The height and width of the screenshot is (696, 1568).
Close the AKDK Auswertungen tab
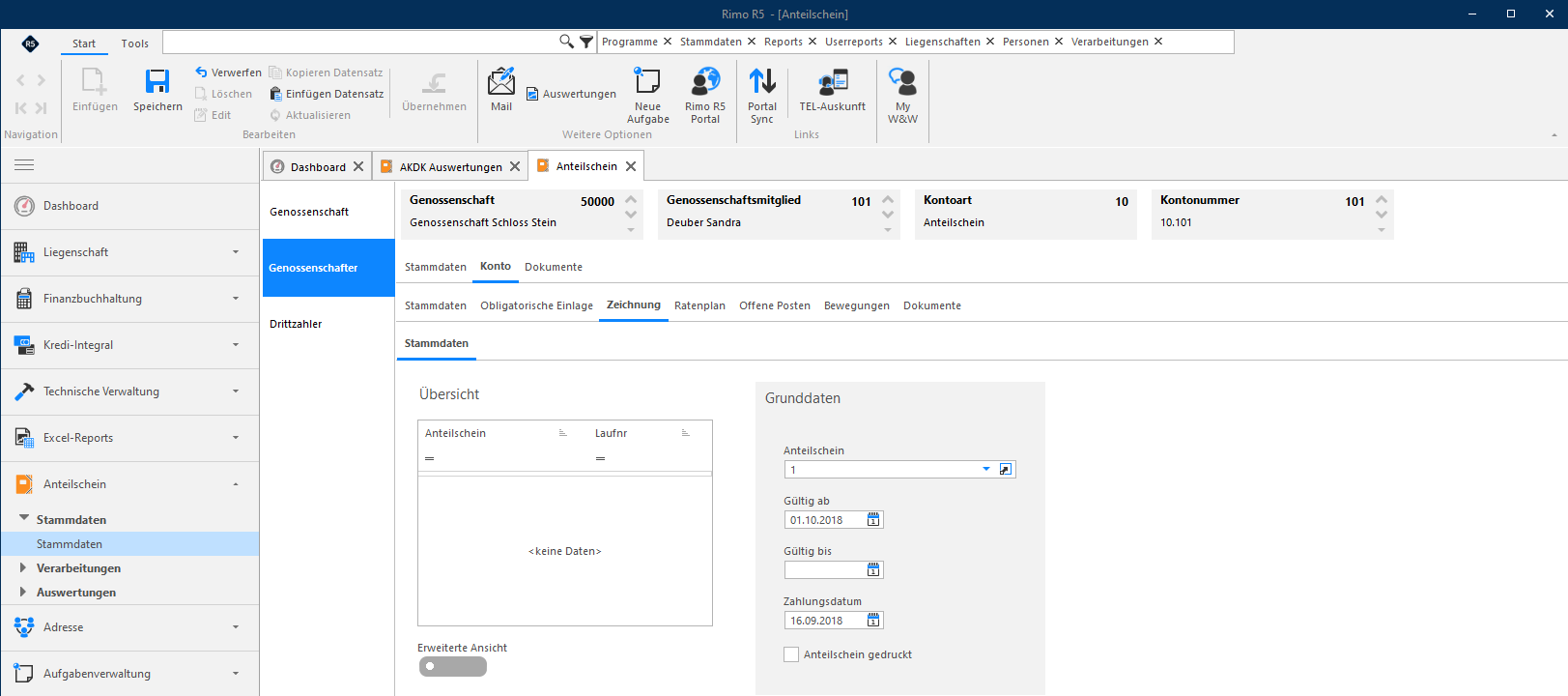click(515, 166)
